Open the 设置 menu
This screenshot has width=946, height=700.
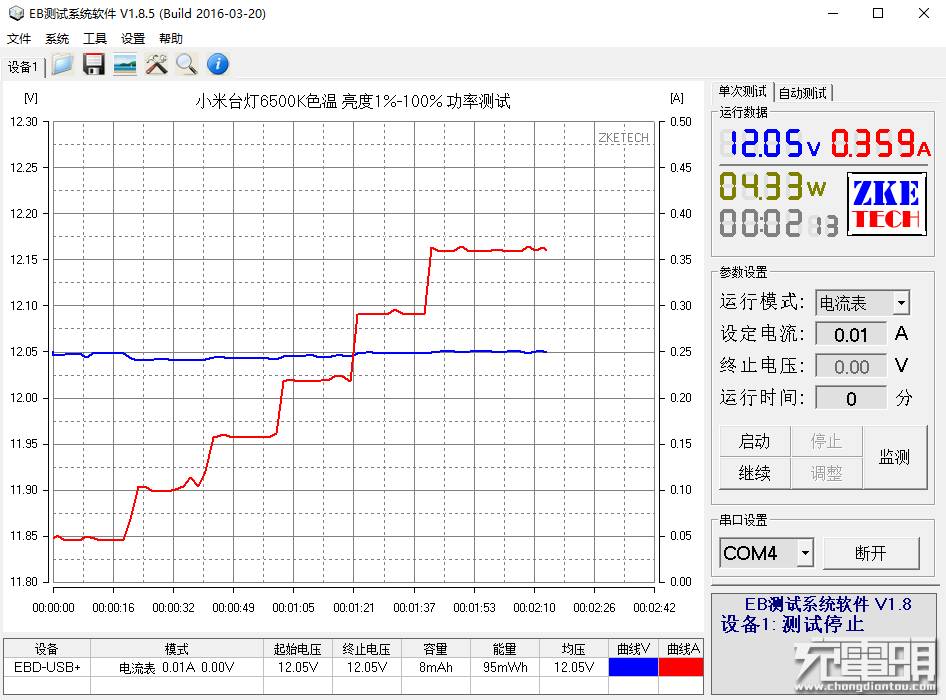click(x=133, y=39)
